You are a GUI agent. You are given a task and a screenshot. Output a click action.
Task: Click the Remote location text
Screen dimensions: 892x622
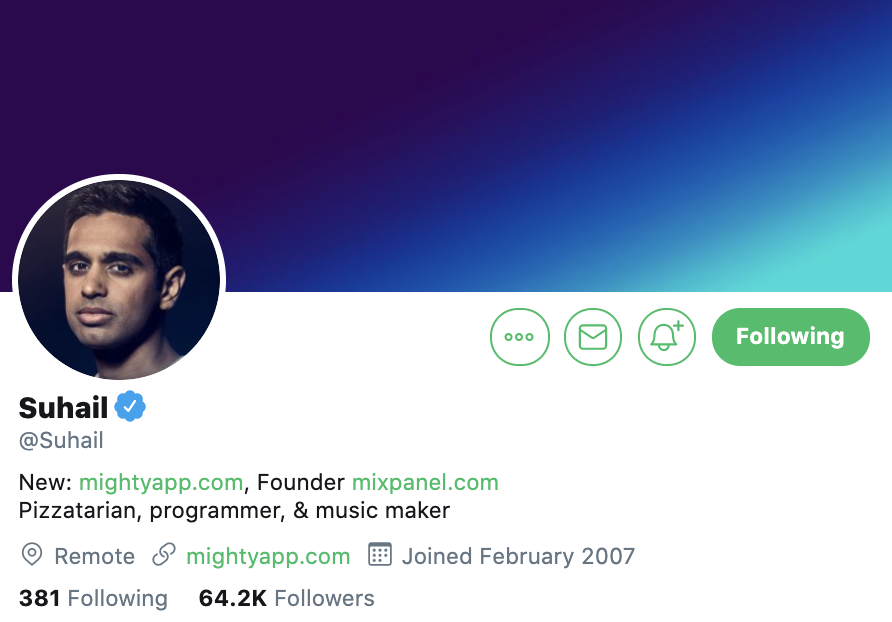[x=94, y=556]
